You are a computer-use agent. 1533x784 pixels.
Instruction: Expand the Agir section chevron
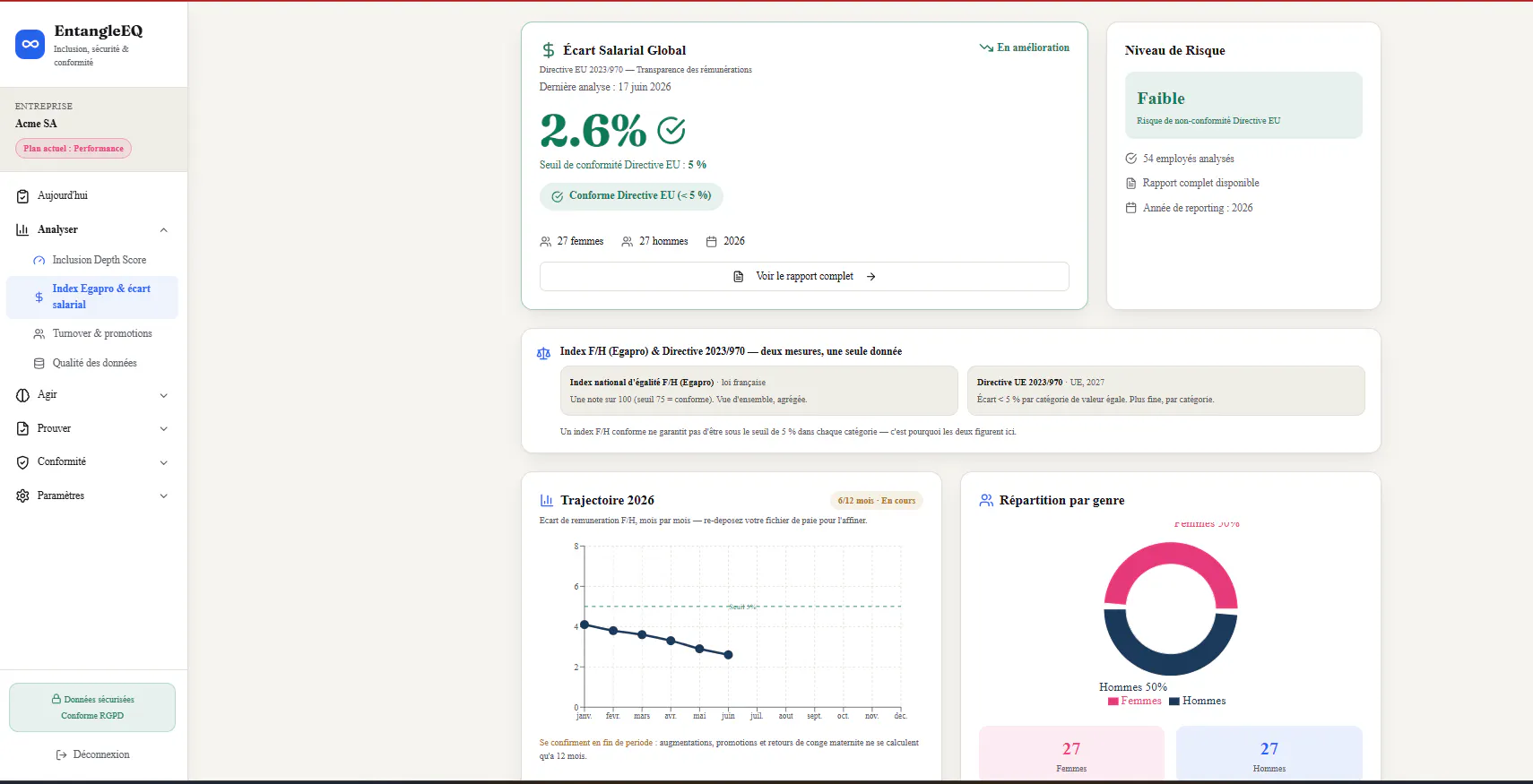[x=164, y=395]
